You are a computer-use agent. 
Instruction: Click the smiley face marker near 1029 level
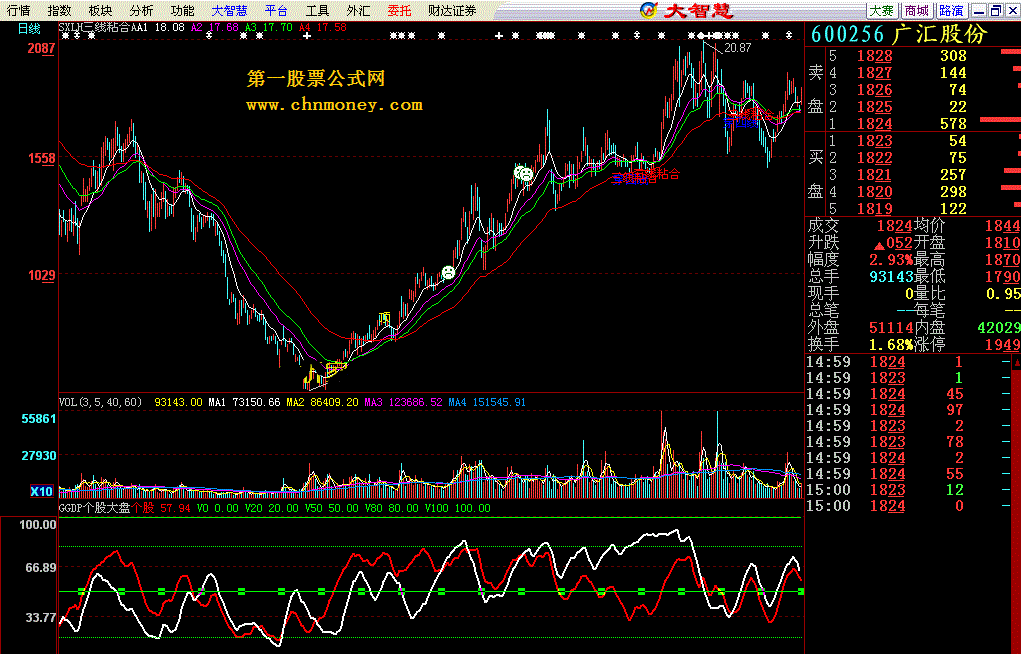pyautogui.click(x=448, y=272)
